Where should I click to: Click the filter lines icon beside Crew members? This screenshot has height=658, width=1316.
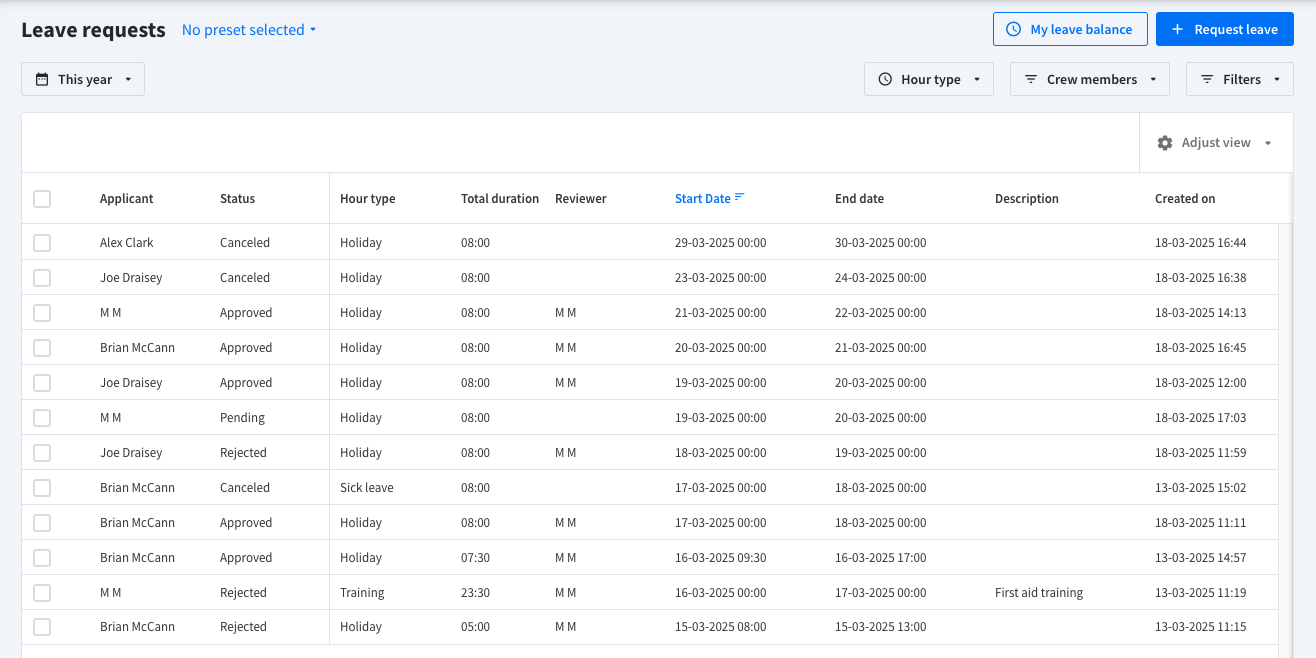pyautogui.click(x=1031, y=79)
